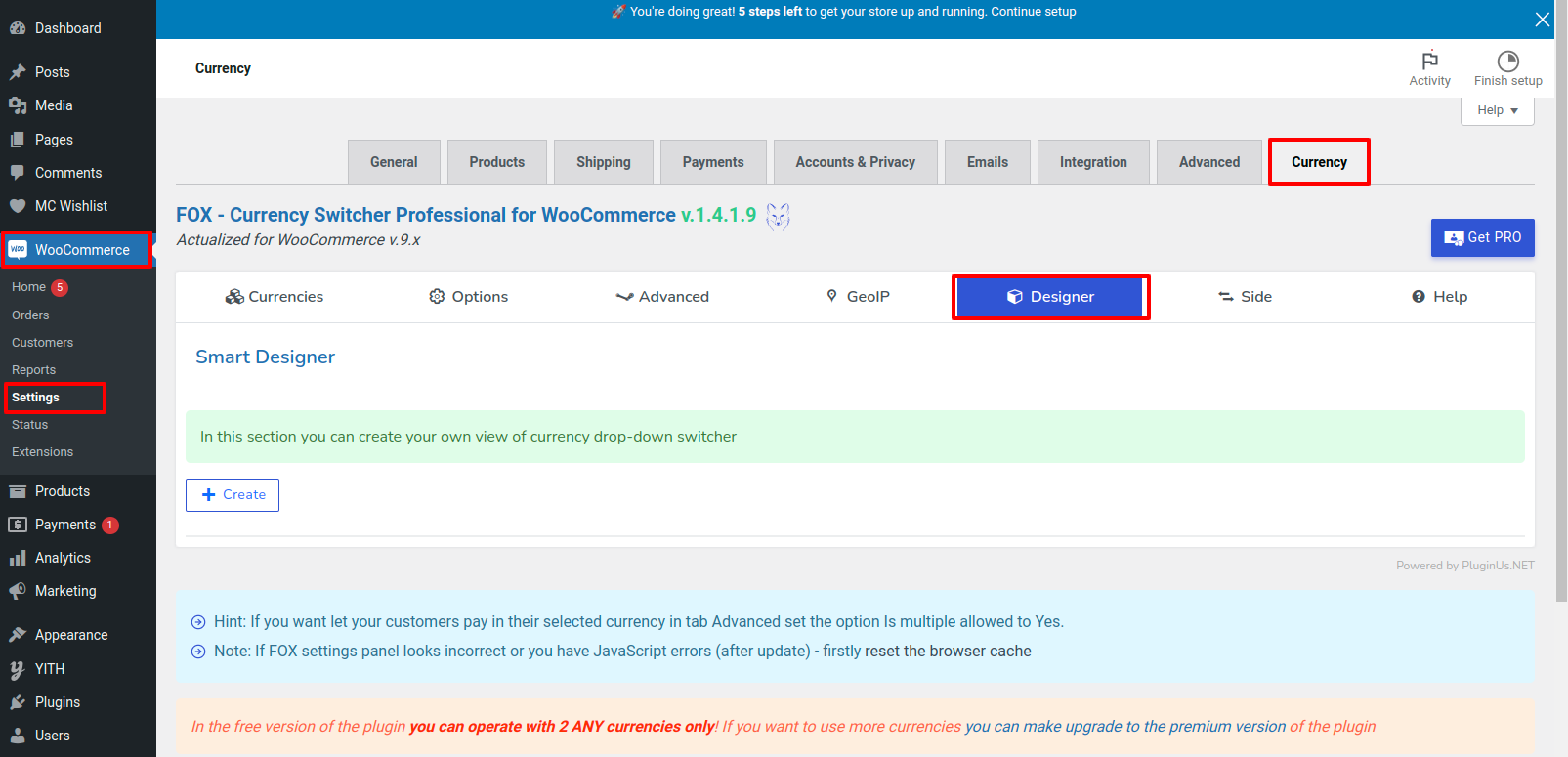Screen dimensions: 1568x757
Task: Click the Plugins plug icon
Action: pyautogui.click(x=18, y=702)
